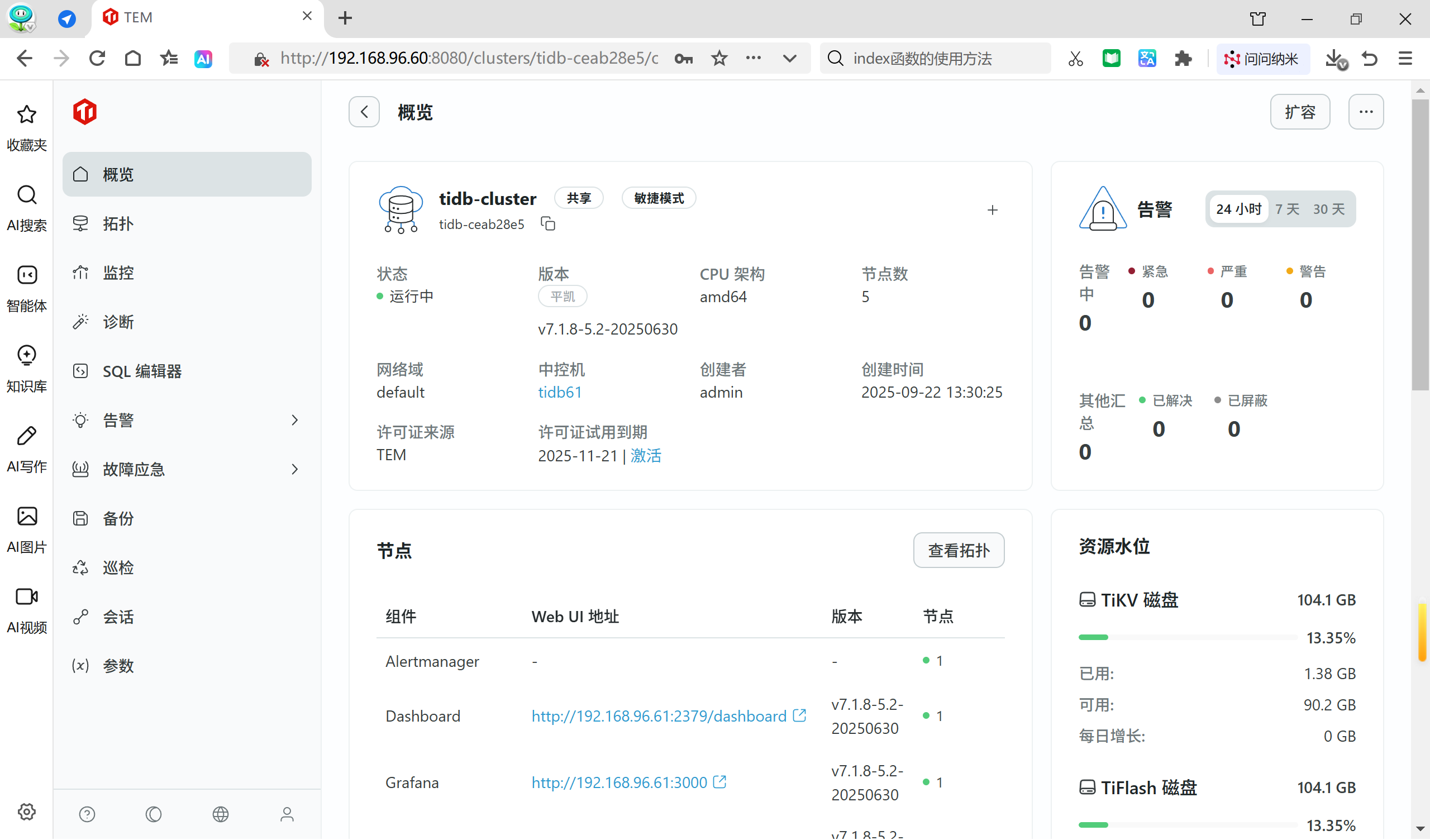Click TiKV 磁盘 usage progress bar

pos(1188,638)
